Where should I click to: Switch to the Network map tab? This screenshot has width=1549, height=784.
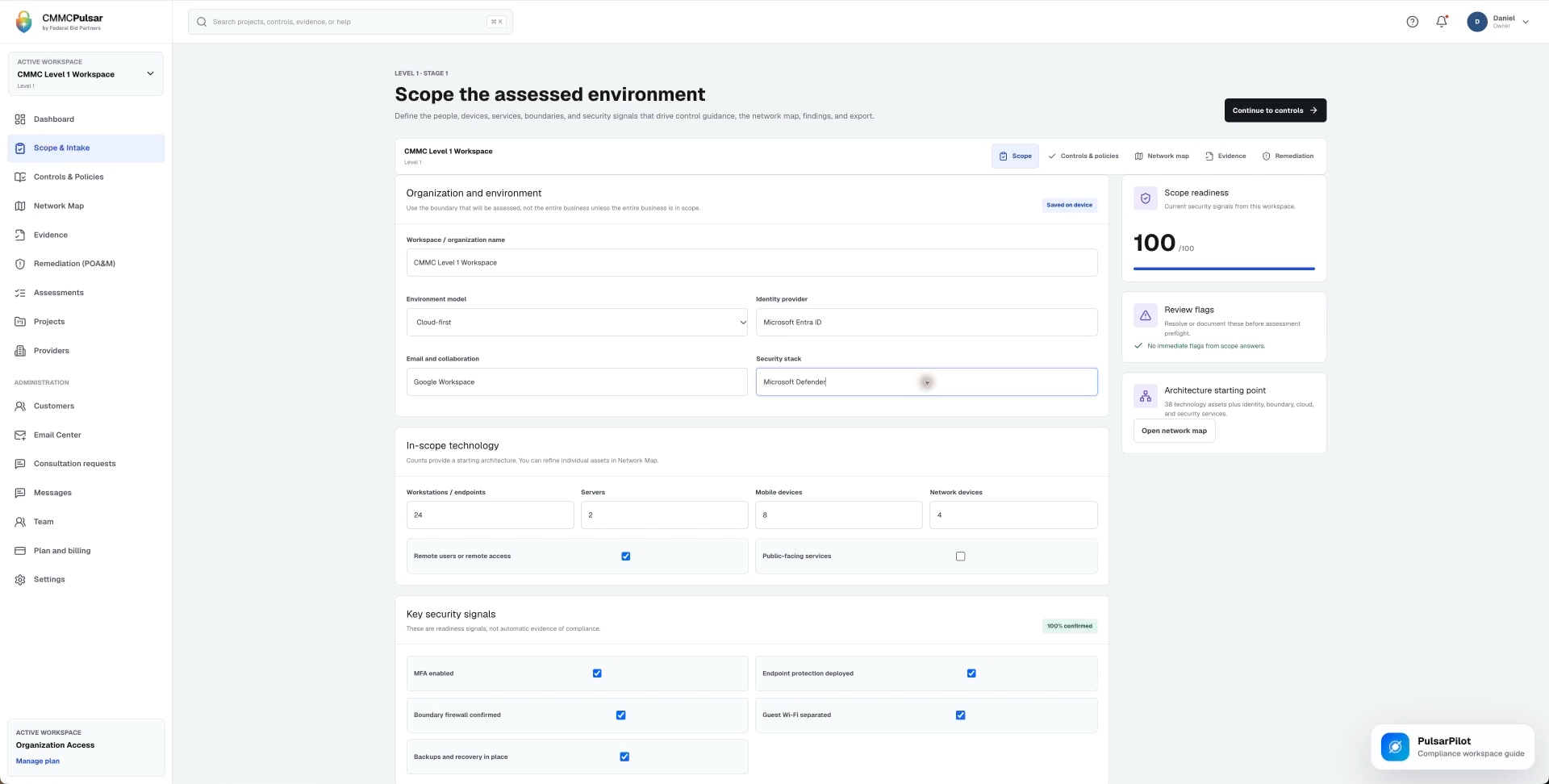click(x=1162, y=156)
